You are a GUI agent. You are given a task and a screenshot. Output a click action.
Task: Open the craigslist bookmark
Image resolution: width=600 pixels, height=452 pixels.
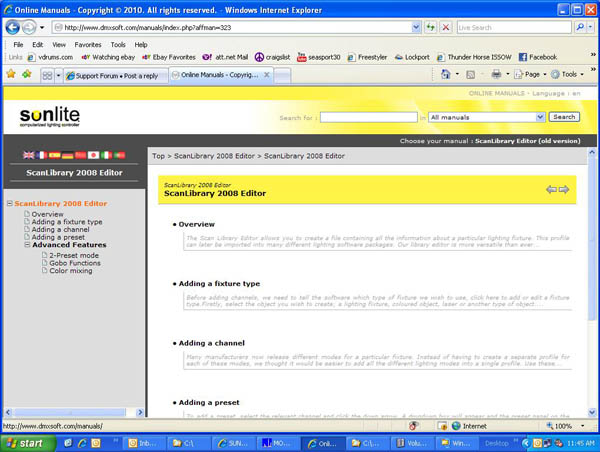pyautogui.click(x=272, y=57)
